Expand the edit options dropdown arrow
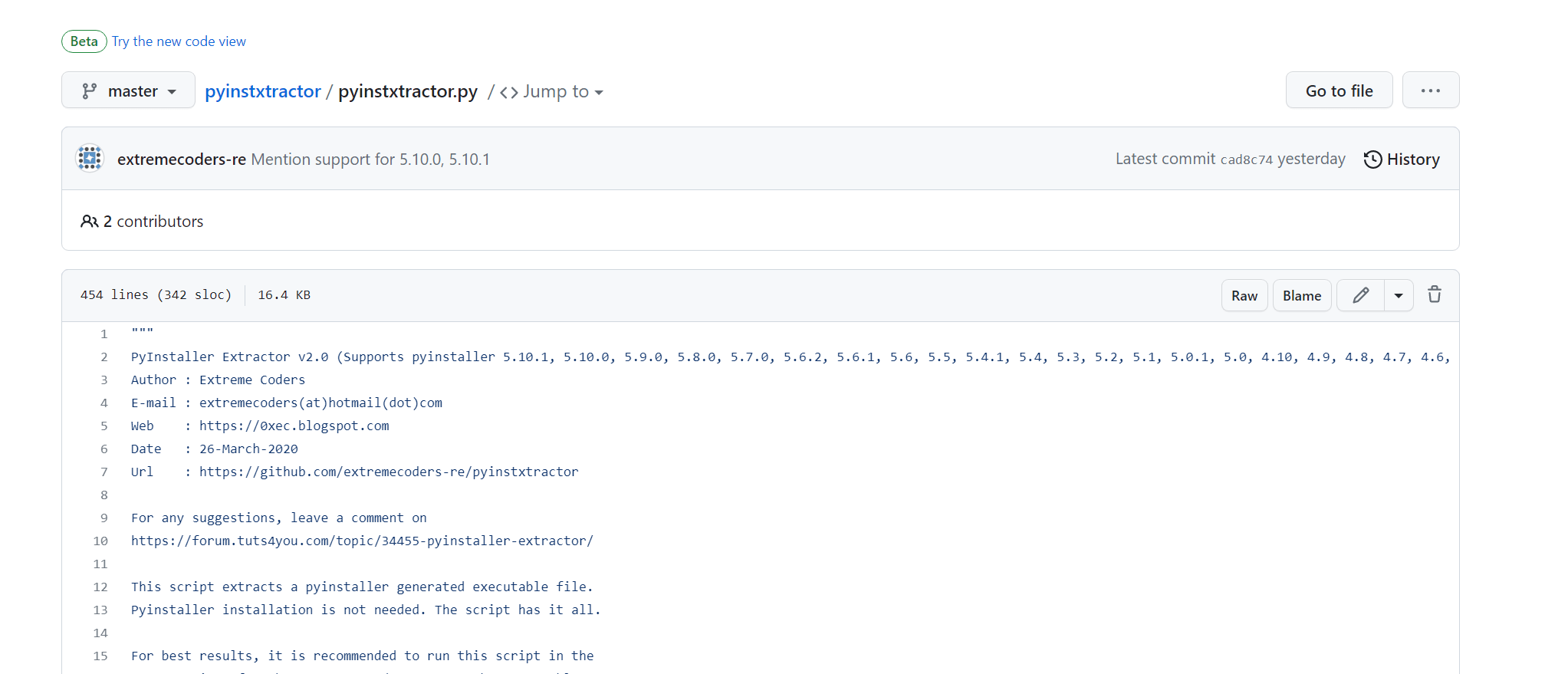 (1399, 295)
